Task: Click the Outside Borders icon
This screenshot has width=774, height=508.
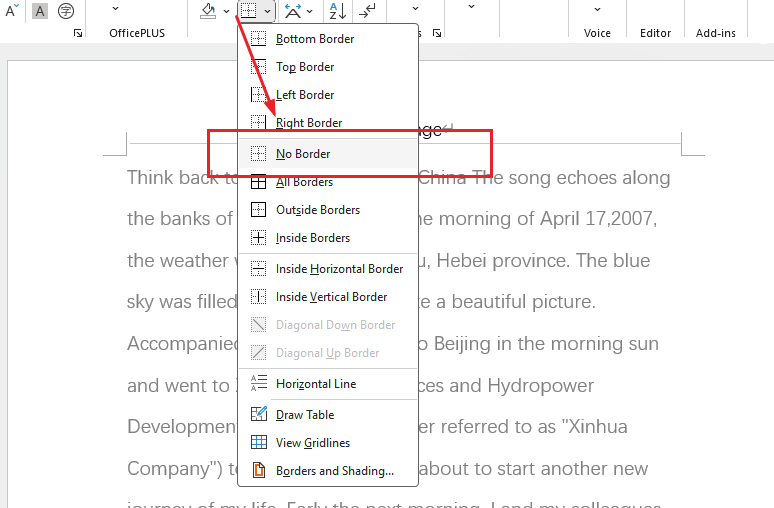Action: click(x=259, y=210)
